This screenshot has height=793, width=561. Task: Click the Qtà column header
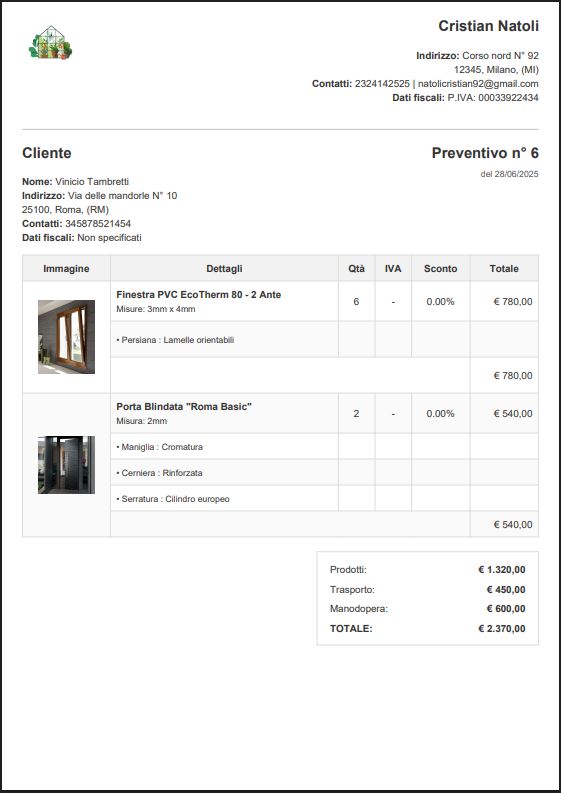click(356, 269)
